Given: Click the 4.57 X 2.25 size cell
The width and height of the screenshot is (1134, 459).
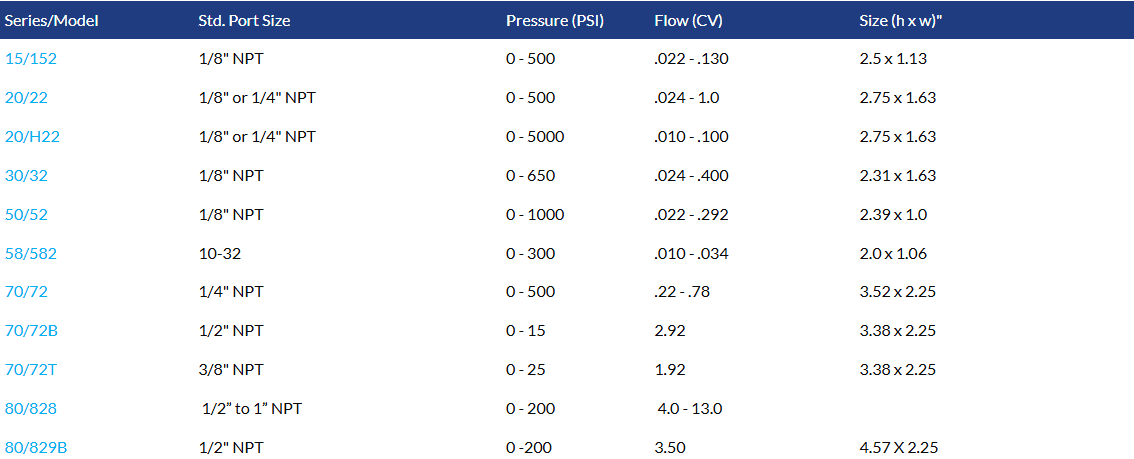Looking at the screenshot, I should [x=899, y=448].
